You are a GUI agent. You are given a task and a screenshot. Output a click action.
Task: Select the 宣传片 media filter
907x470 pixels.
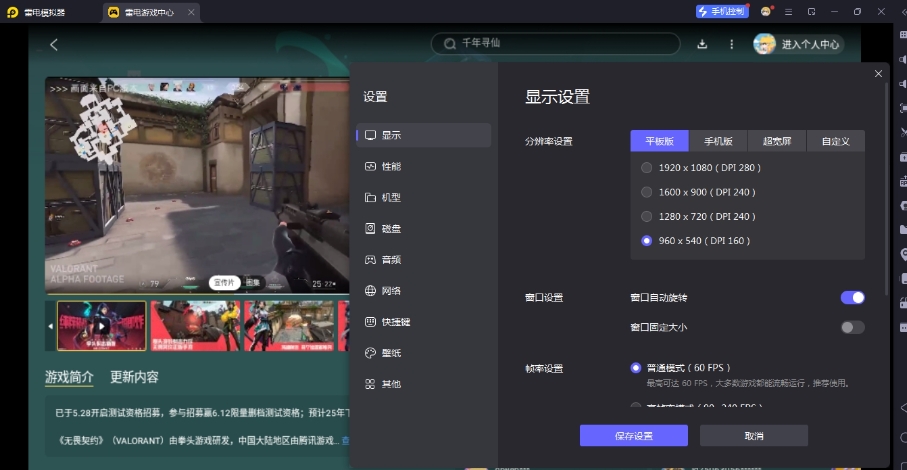pos(224,283)
